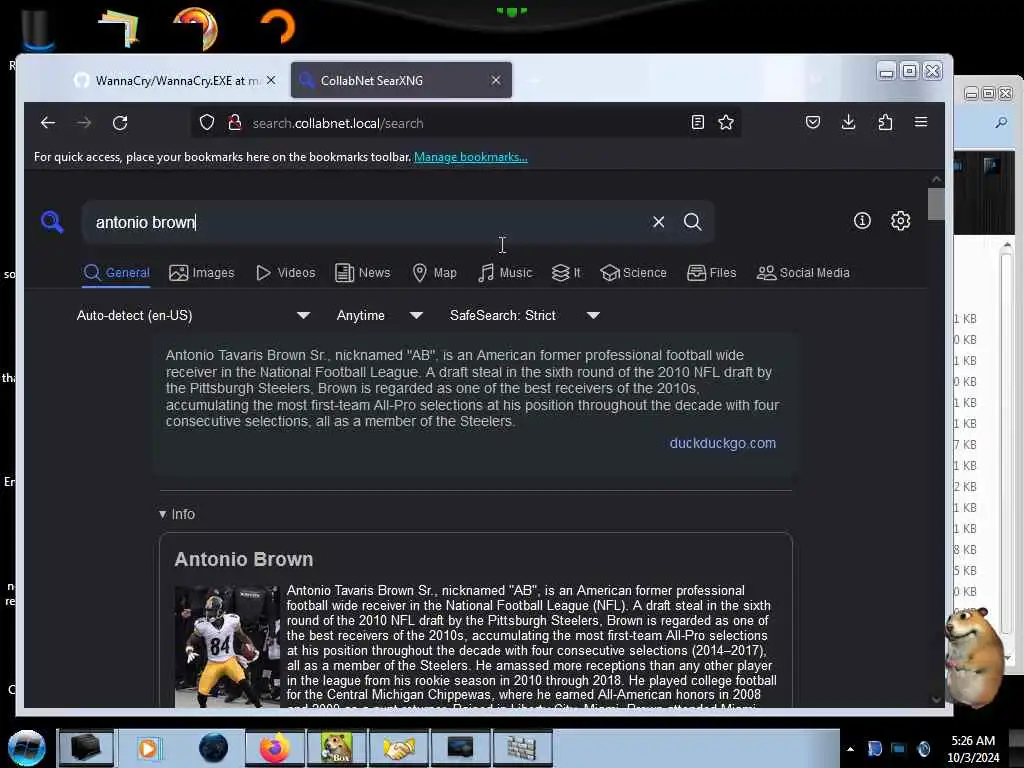Open media player taskbar icon
Viewport: 1024px width, 768px height.
[148, 748]
